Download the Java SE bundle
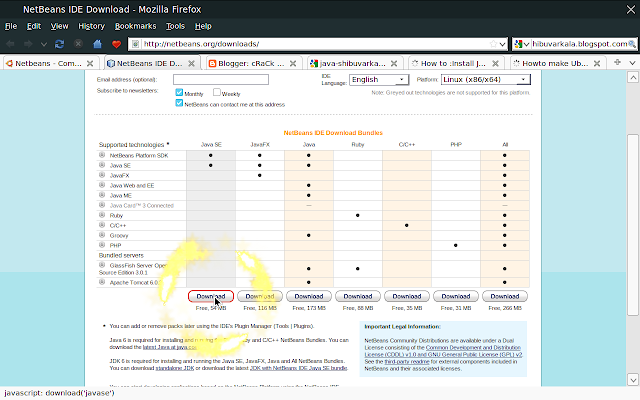The width and height of the screenshot is (640, 400). click(x=211, y=296)
